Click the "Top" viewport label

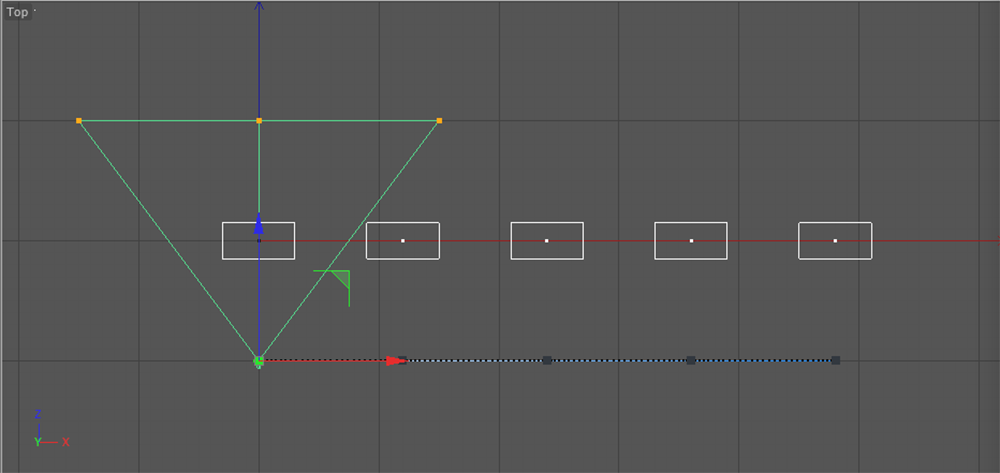[x=17, y=12]
